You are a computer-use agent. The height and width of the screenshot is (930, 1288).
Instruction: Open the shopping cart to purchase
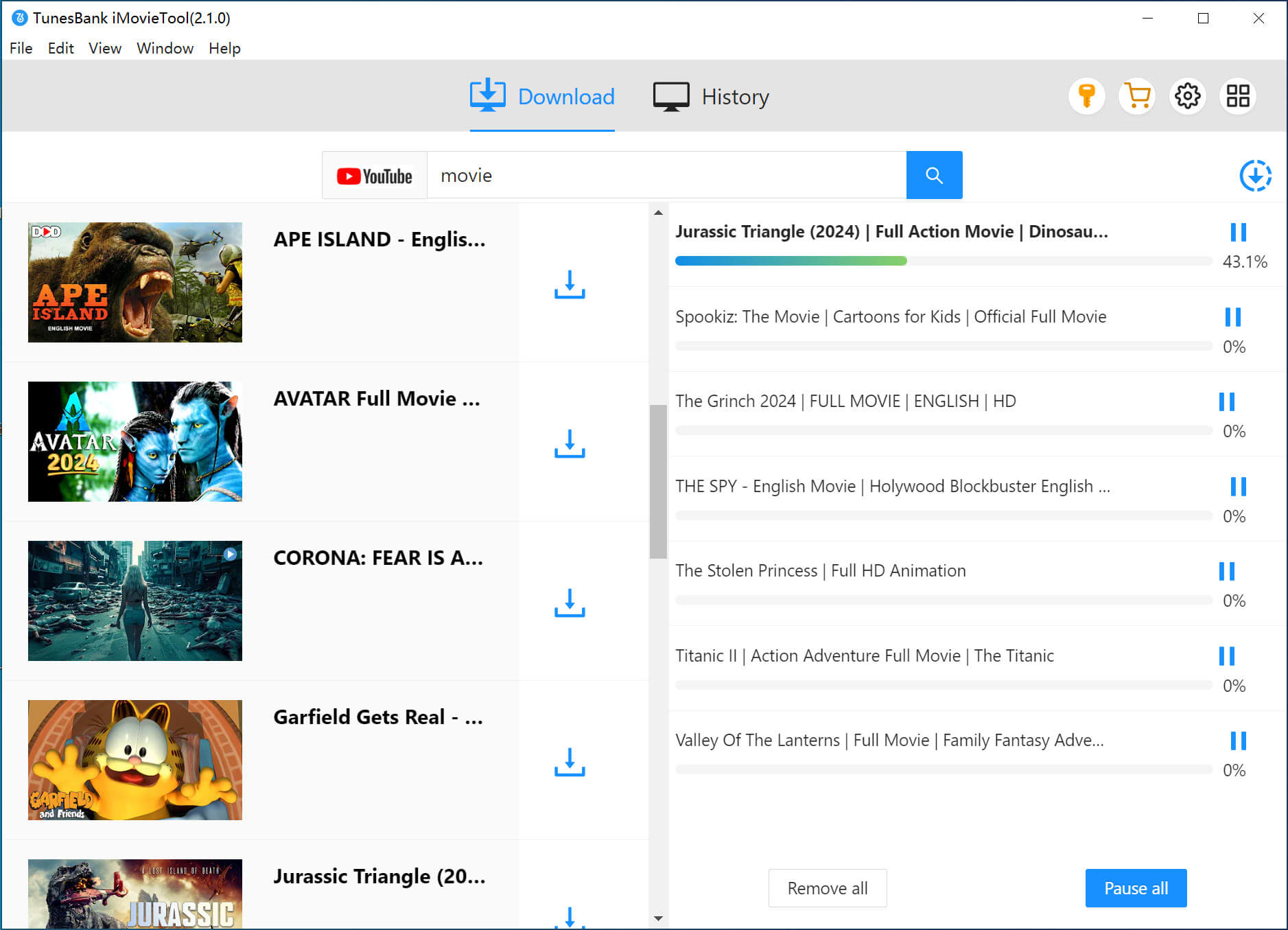pos(1137,97)
